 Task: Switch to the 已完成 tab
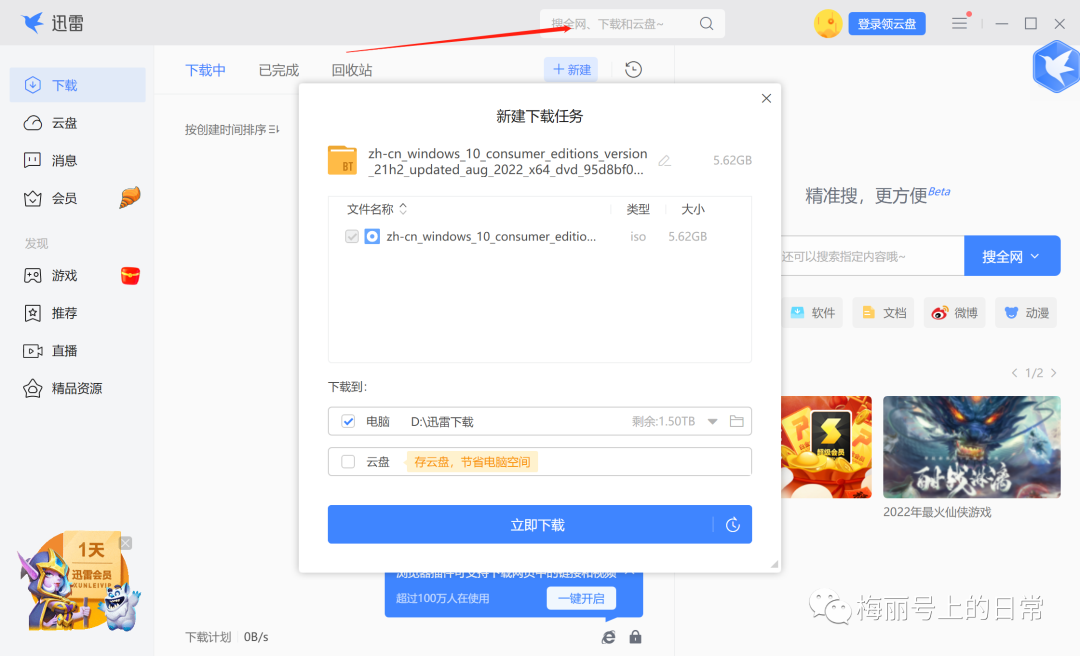click(x=278, y=70)
